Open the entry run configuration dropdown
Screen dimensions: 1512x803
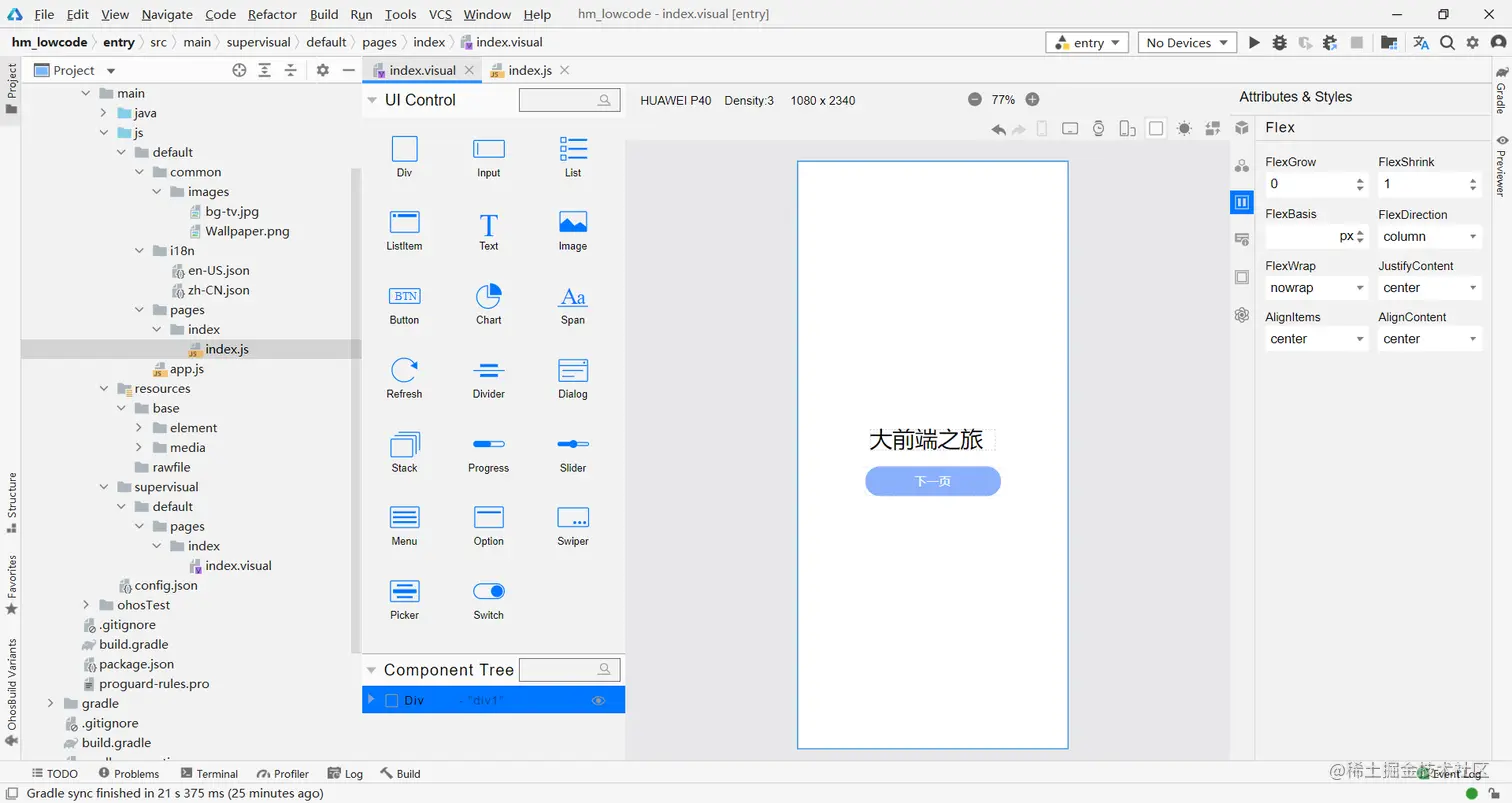[x=1087, y=43]
